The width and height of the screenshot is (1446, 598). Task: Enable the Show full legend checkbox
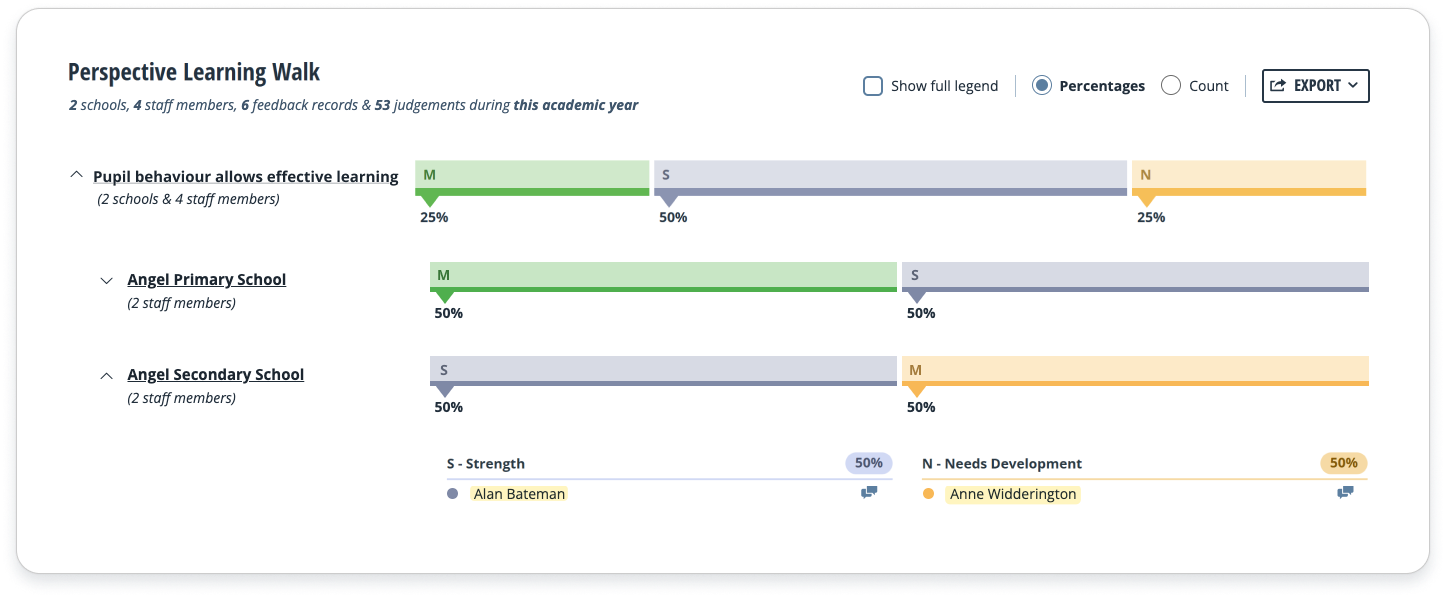pos(873,86)
